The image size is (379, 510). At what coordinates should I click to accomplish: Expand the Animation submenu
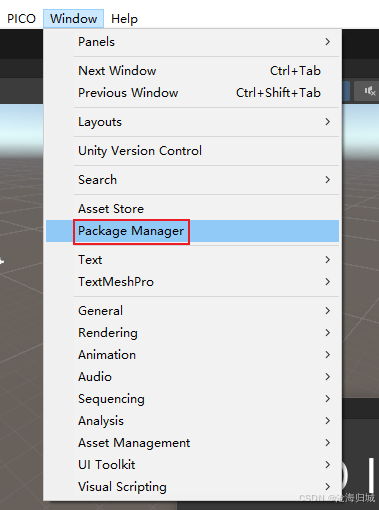(192, 355)
